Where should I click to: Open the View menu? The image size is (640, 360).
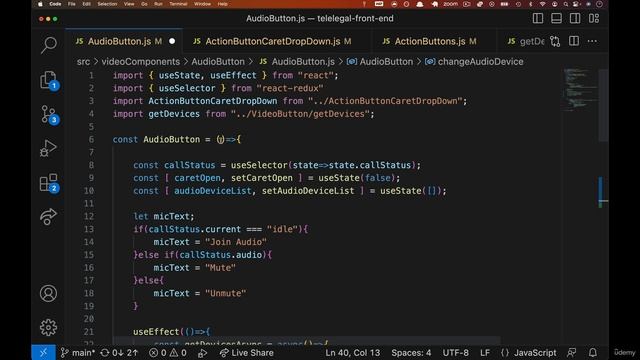(129, 4)
